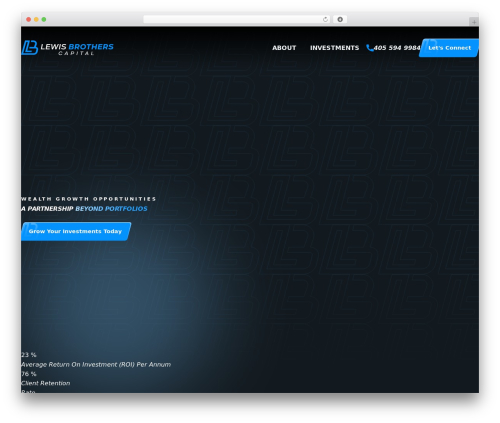
Task: Open the Investments menu item
Action: tap(334, 48)
